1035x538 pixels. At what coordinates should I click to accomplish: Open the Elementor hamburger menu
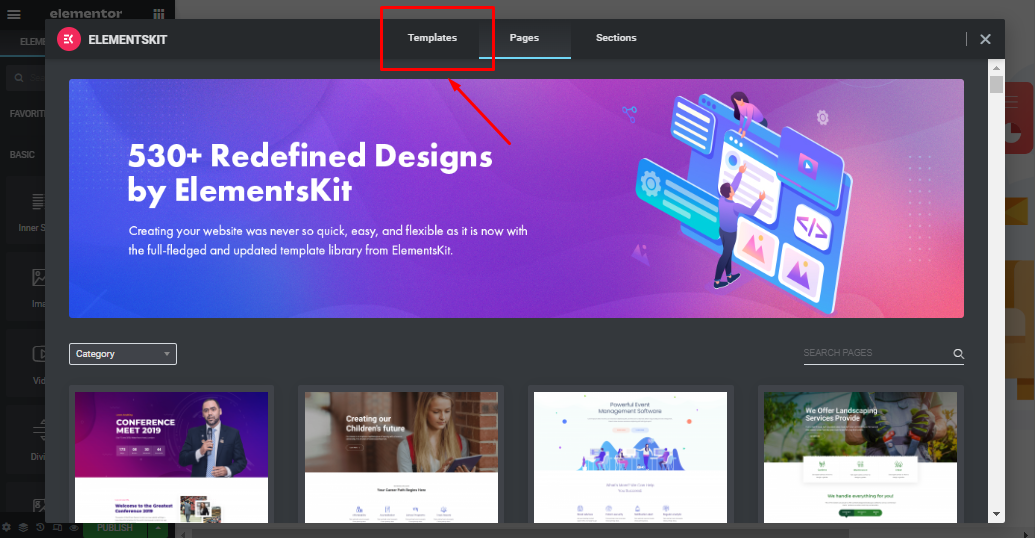click(13, 14)
